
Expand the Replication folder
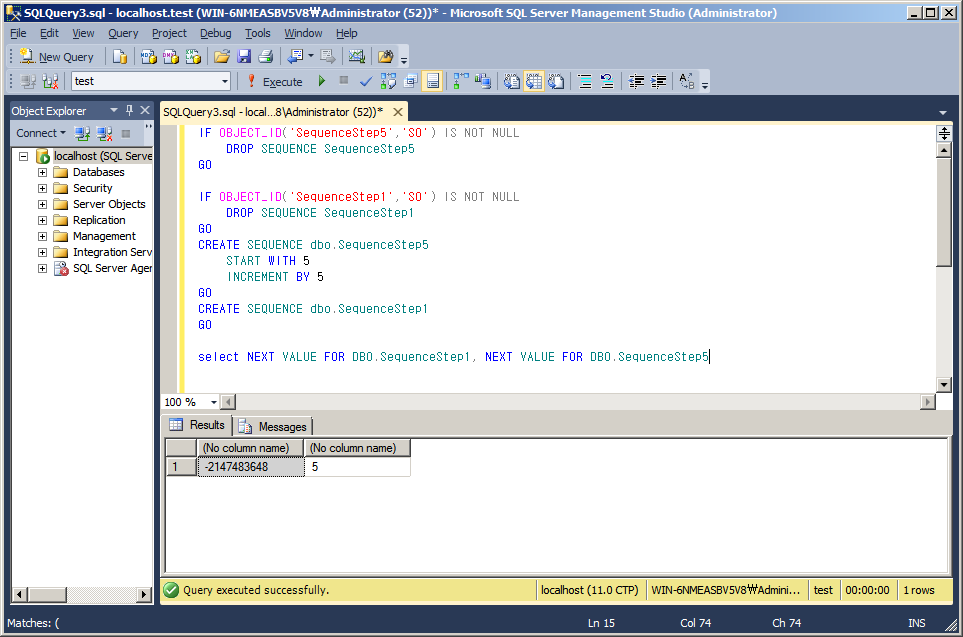pyautogui.click(x=42, y=220)
